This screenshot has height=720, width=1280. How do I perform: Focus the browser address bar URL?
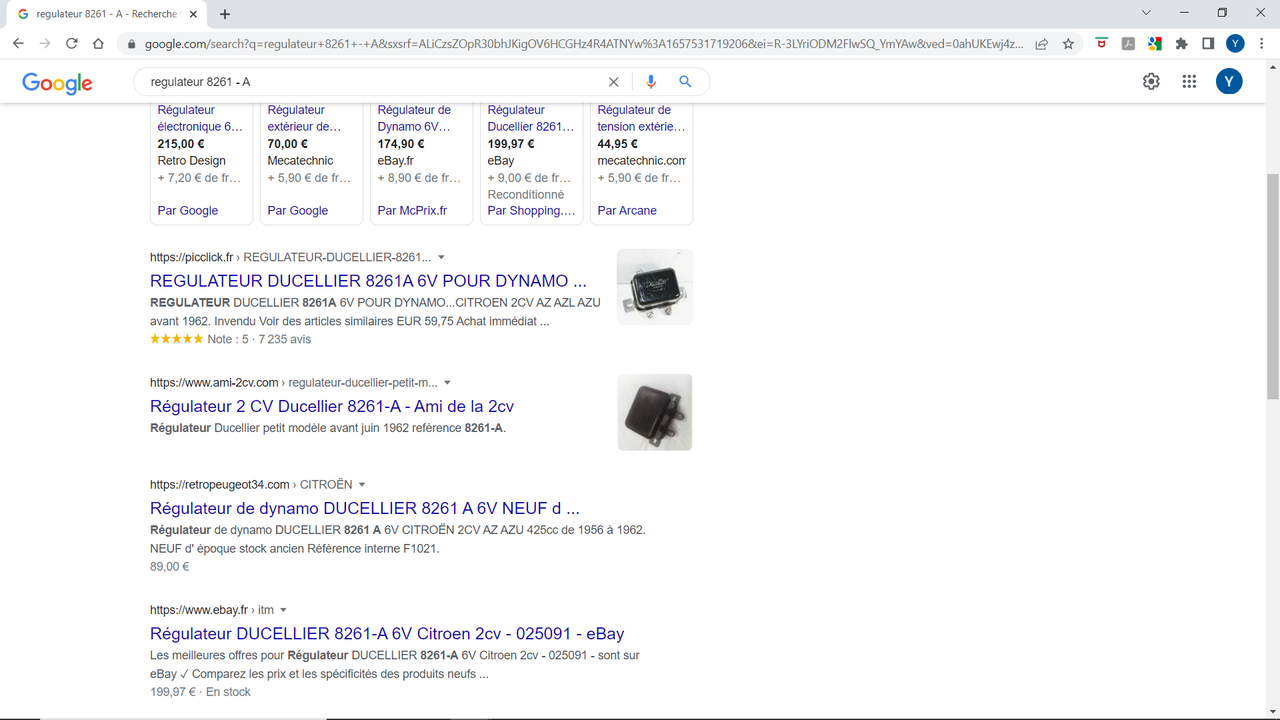coord(584,44)
